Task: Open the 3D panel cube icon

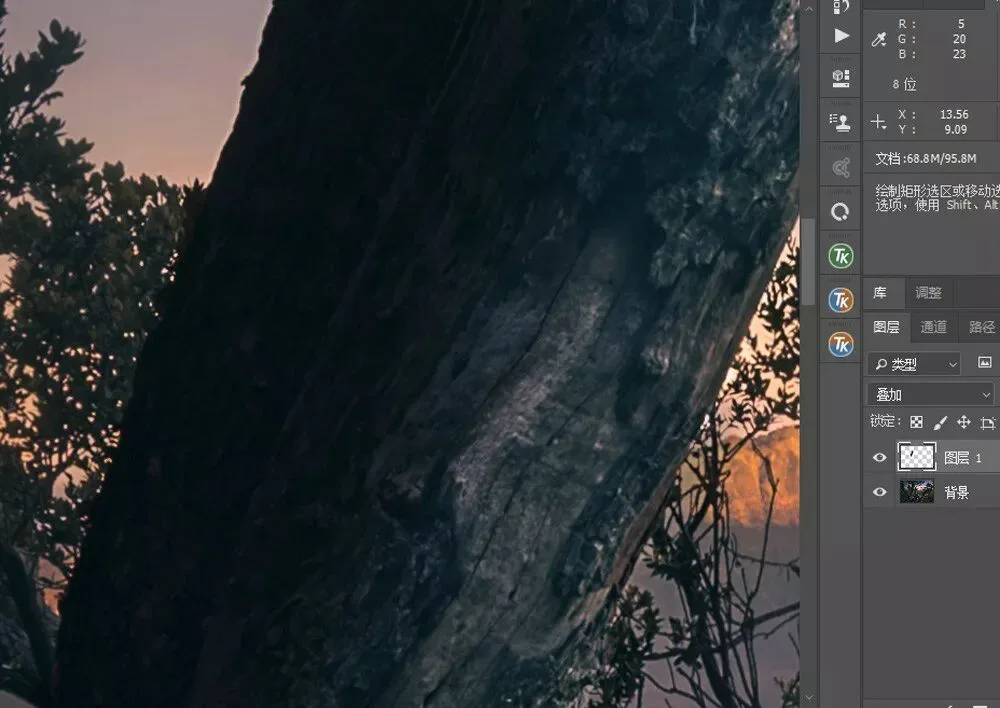Action: coord(841,78)
